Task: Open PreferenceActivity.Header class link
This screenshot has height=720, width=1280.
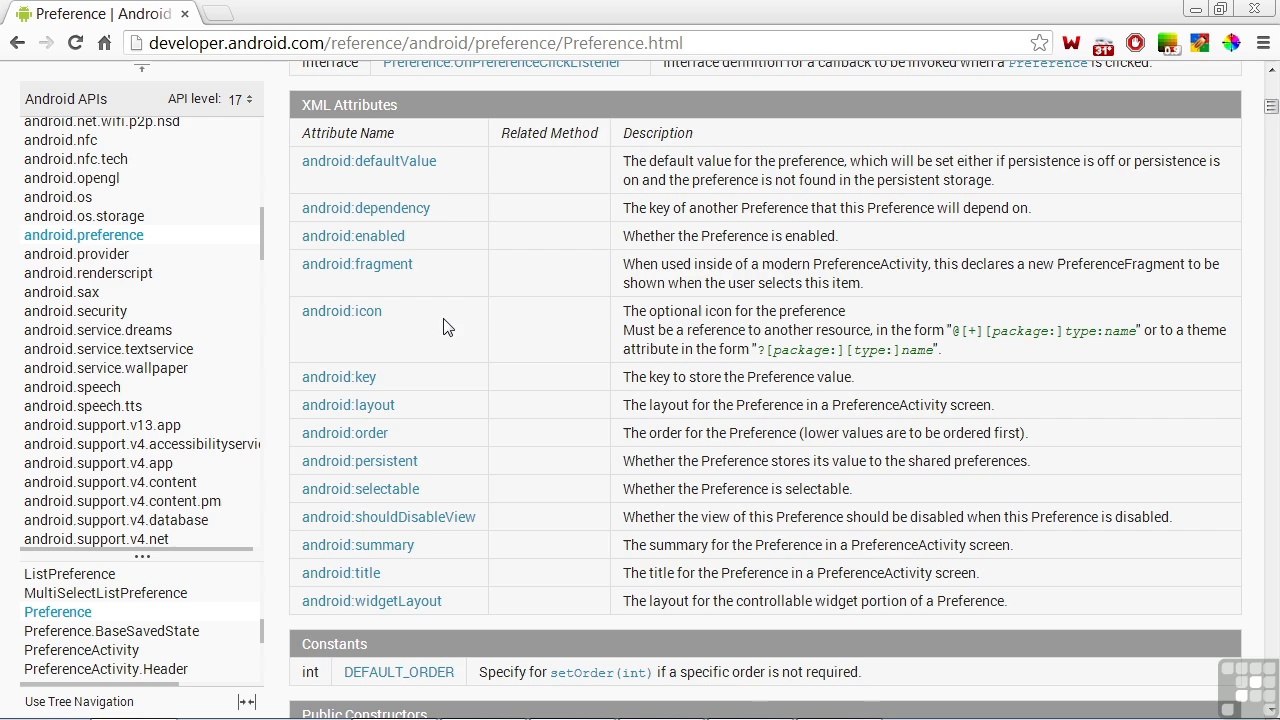Action: click(106, 669)
